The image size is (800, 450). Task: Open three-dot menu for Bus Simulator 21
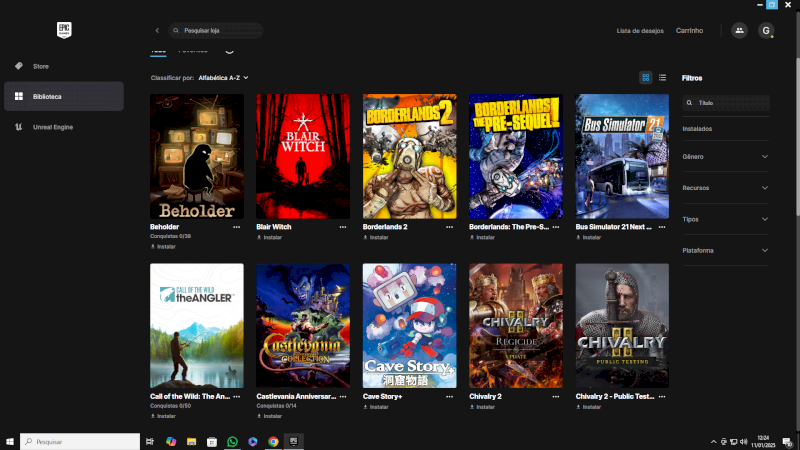(662, 227)
